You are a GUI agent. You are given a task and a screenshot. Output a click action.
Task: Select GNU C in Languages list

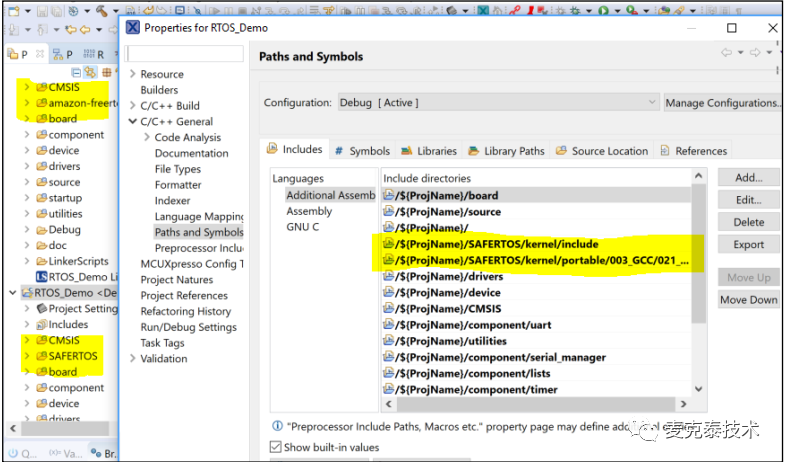coord(303,227)
